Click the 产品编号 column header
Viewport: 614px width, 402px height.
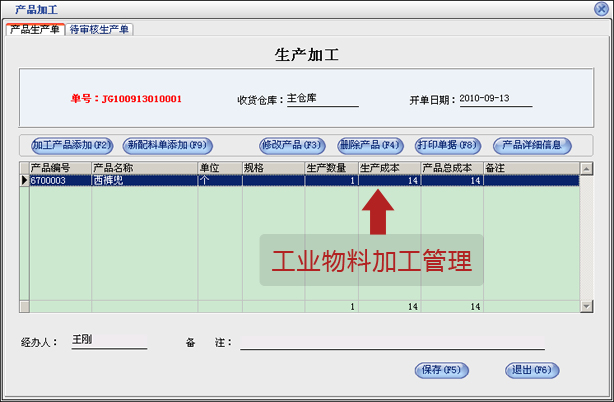coord(59,168)
